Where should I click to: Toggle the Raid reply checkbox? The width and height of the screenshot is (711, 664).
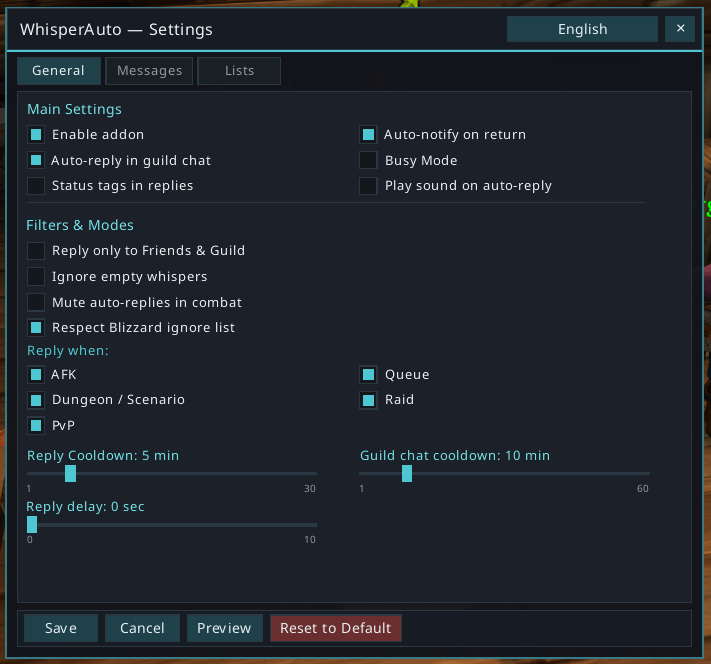pos(368,400)
